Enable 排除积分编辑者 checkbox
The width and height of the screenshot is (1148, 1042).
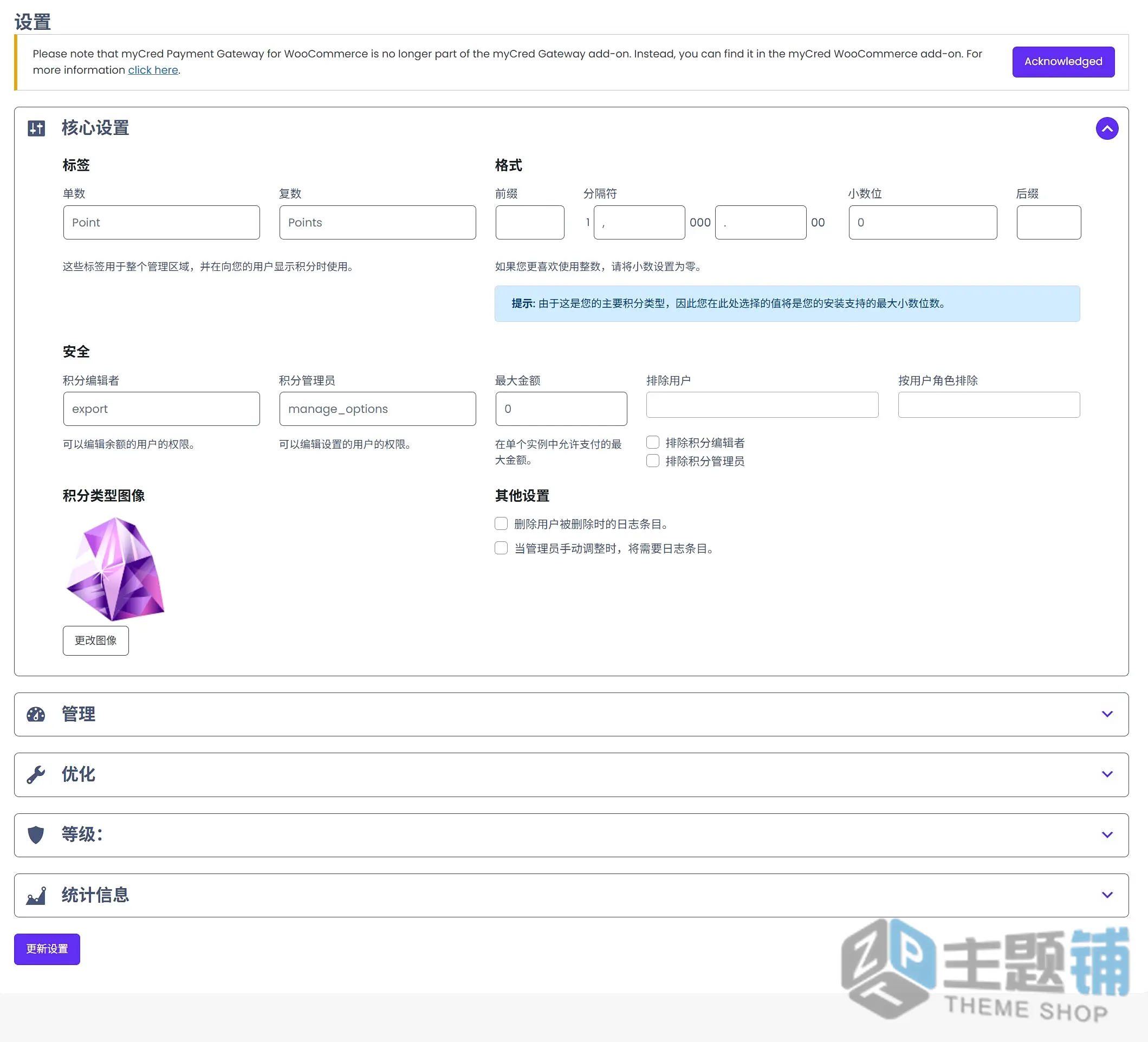653,442
